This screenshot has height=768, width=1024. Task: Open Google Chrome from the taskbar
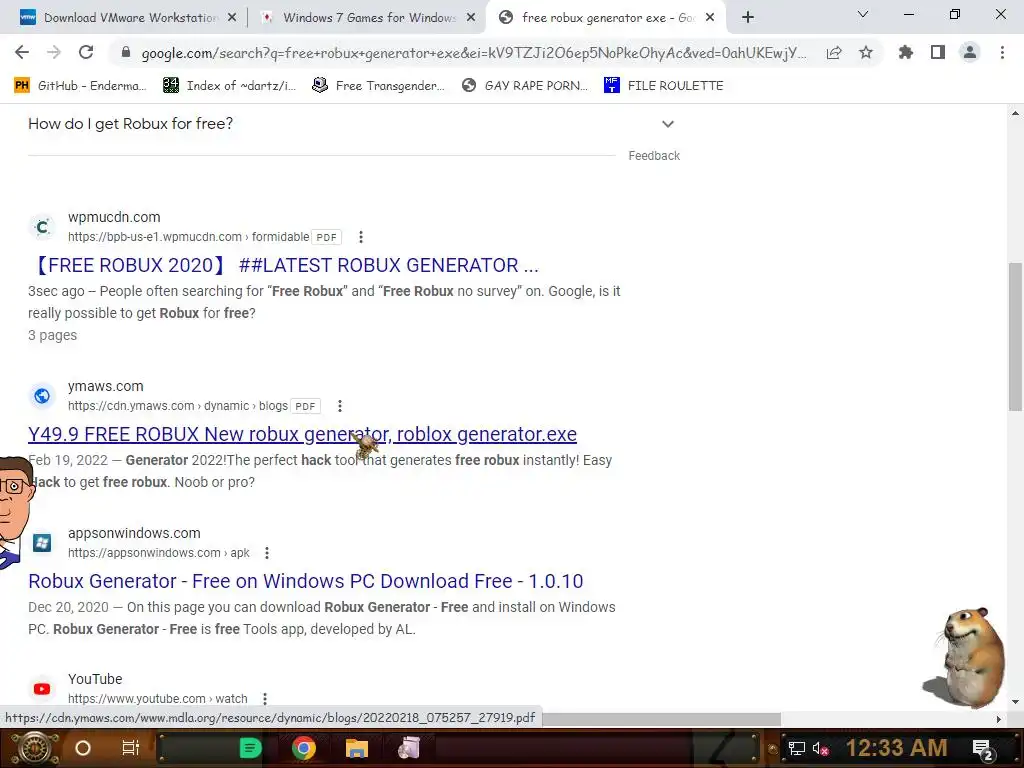point(304,748)
